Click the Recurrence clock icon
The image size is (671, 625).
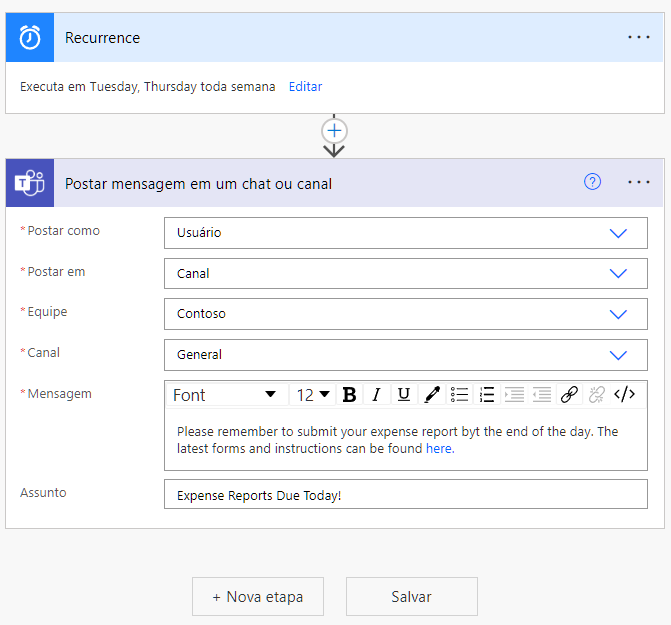(30, 38)
